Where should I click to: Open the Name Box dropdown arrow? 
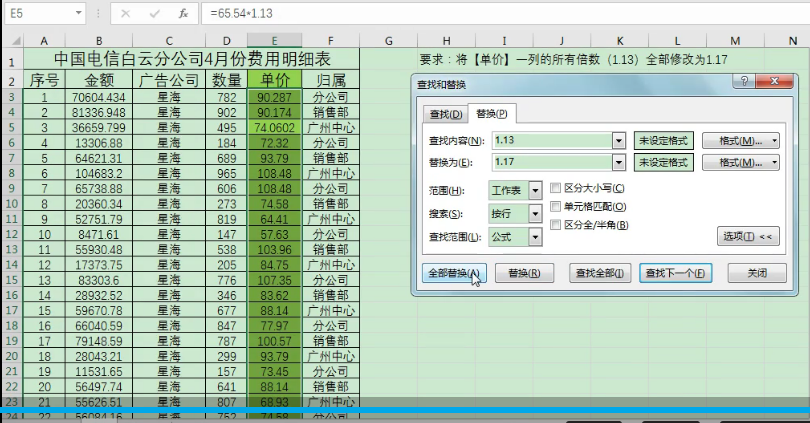78,13
